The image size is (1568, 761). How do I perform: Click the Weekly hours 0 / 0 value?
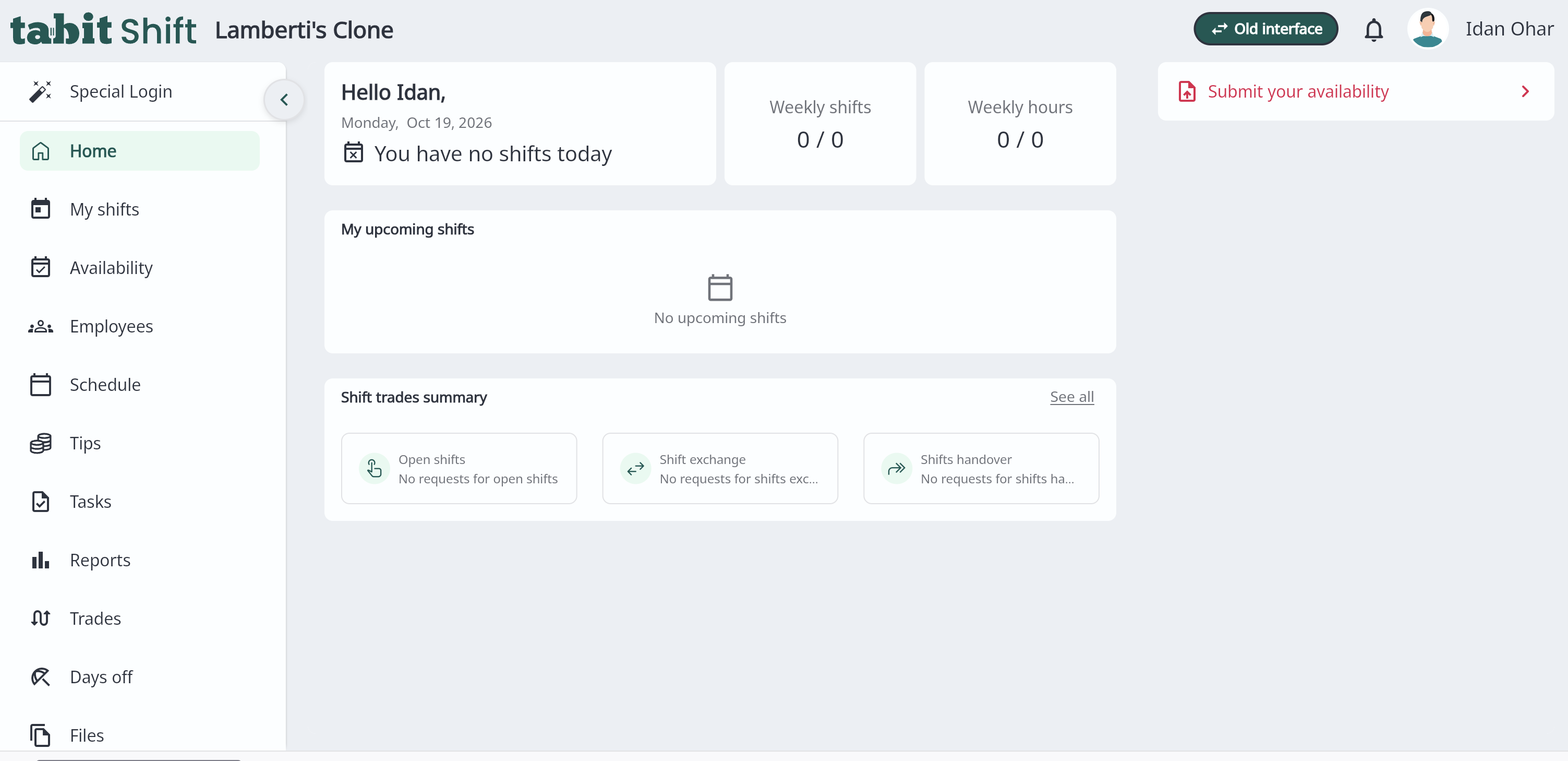click(1020, 139)
